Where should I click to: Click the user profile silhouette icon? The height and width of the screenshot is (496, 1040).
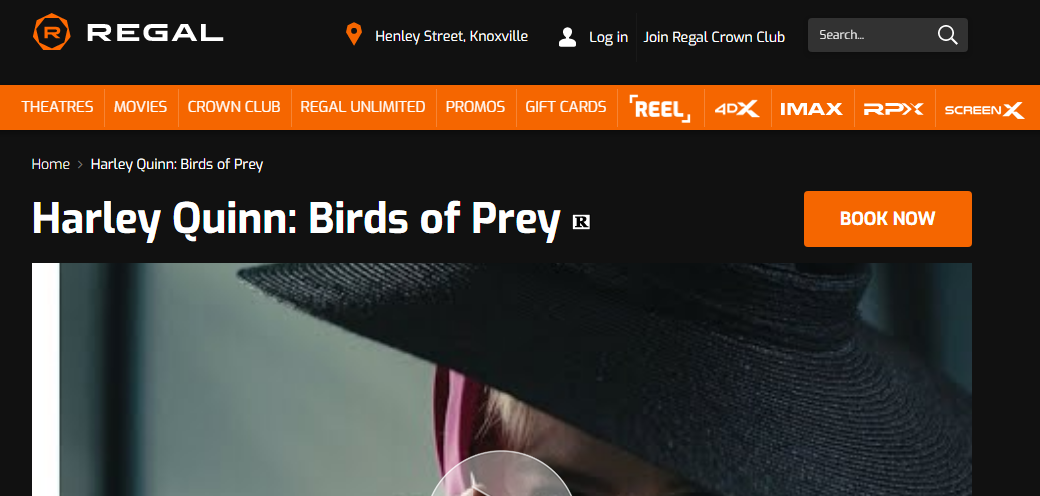567,37
